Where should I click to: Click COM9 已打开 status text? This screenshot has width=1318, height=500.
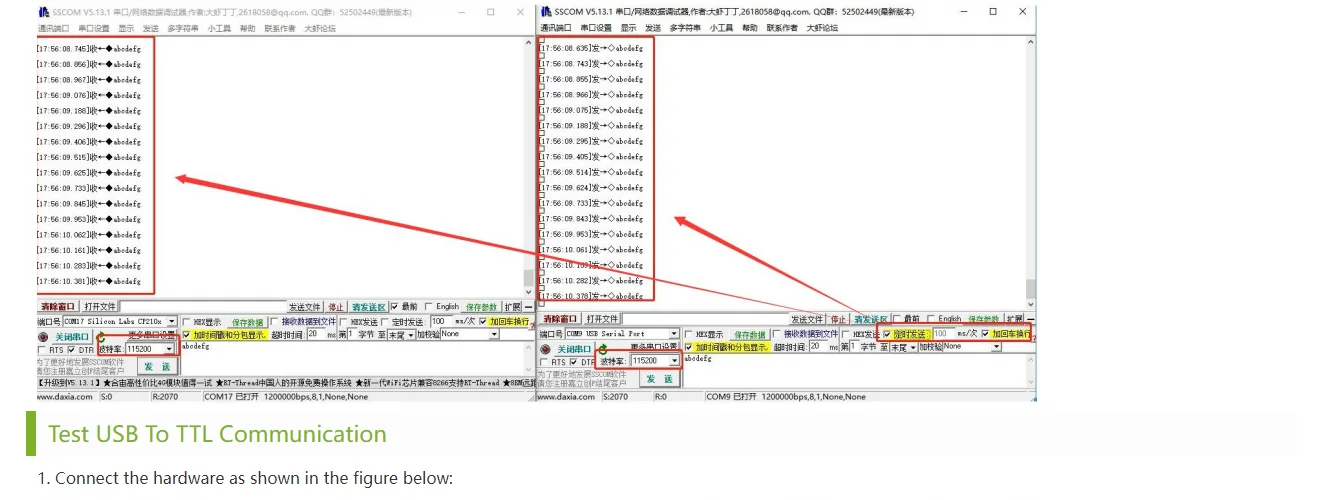pos(732,397)
